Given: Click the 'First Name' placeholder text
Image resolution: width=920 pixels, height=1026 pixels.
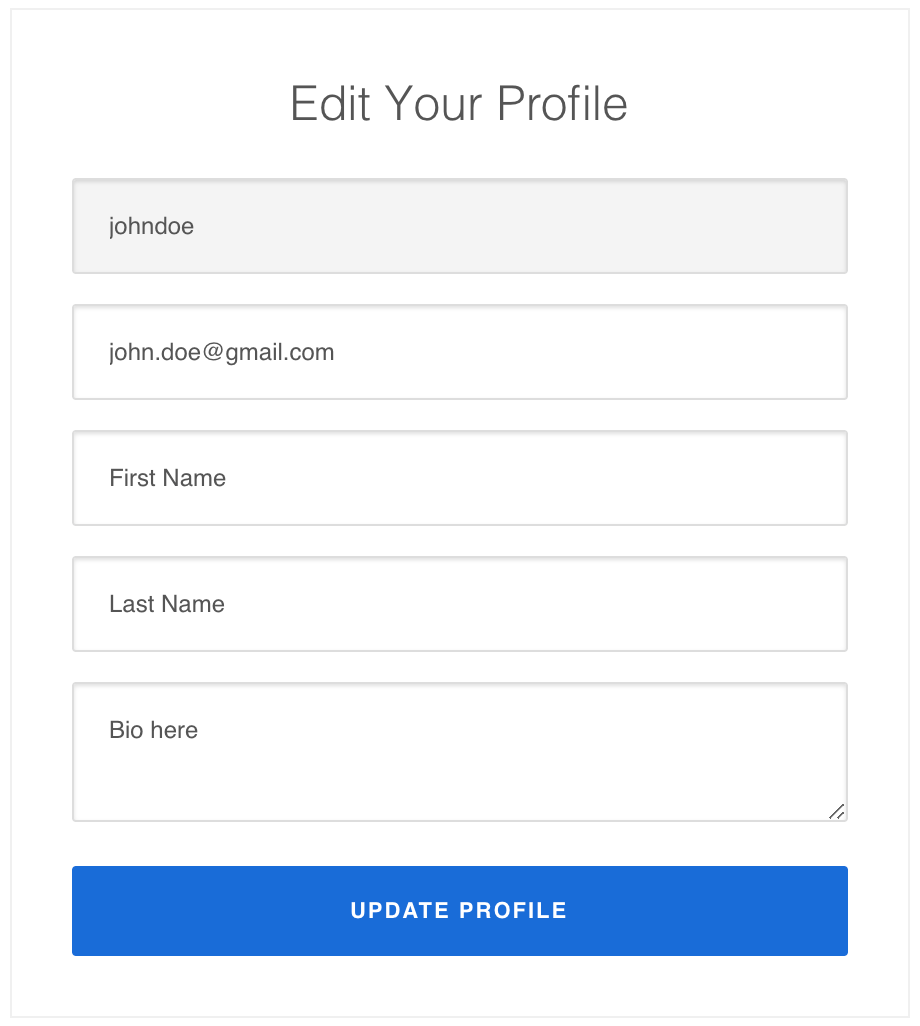Looking at the screenshot, I should pos(167,478).
